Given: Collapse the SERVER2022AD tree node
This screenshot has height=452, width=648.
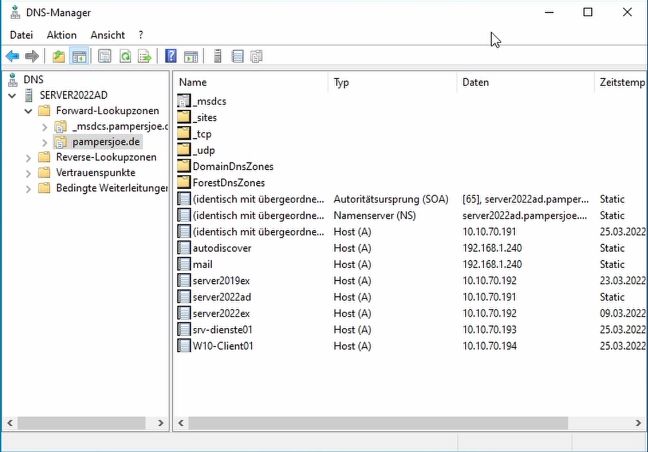Looking at the screenshot, I should [x=12, y=96].
